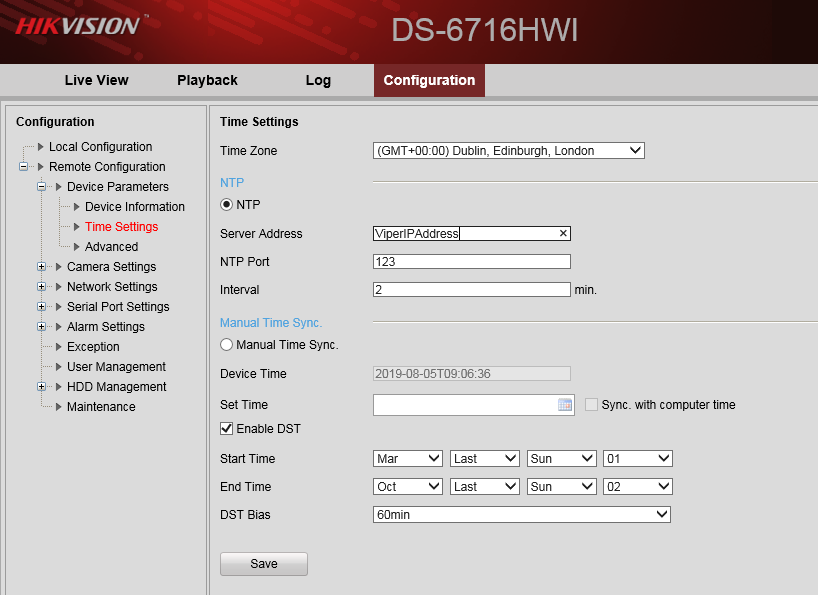The image size is (818, 595).
Task: Expand Network Settings tree node
Action: click(x=42, y=286)
